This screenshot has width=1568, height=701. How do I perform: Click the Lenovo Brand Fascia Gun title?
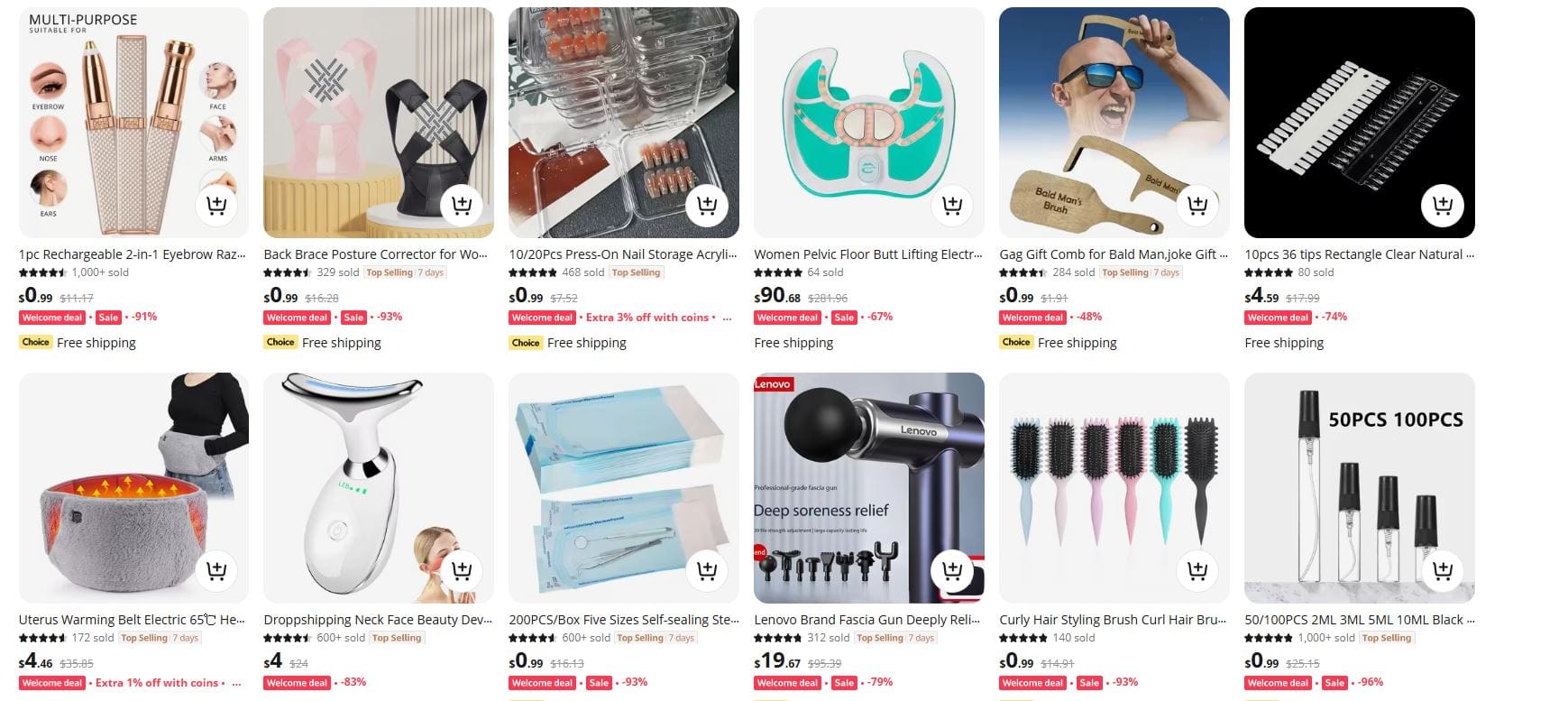point(869,620)
